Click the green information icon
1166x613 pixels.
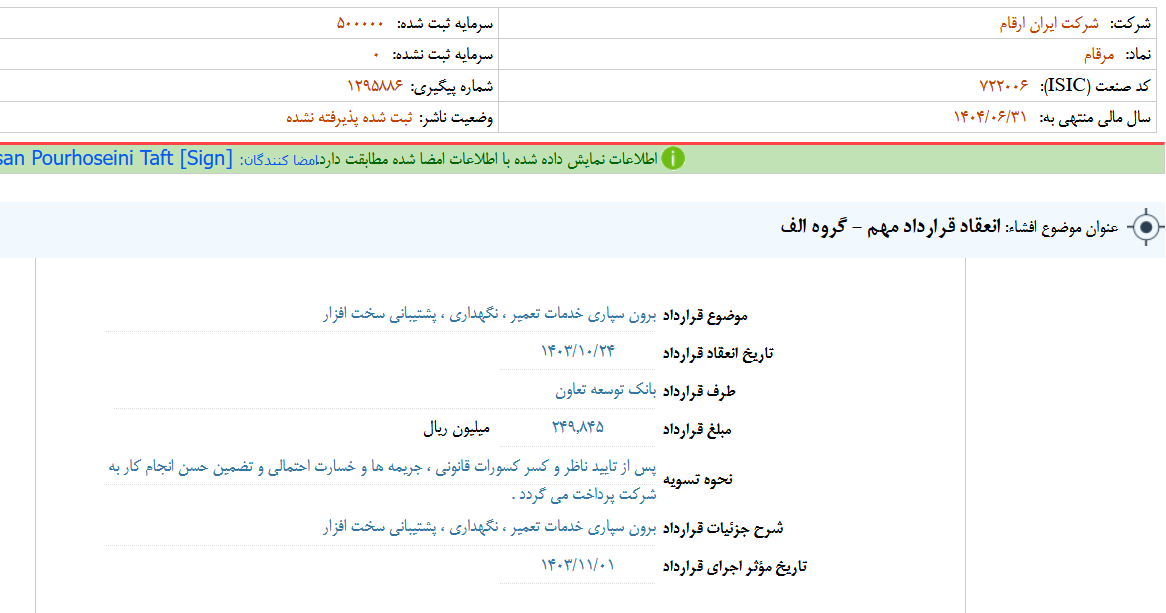tap(674, 157)
